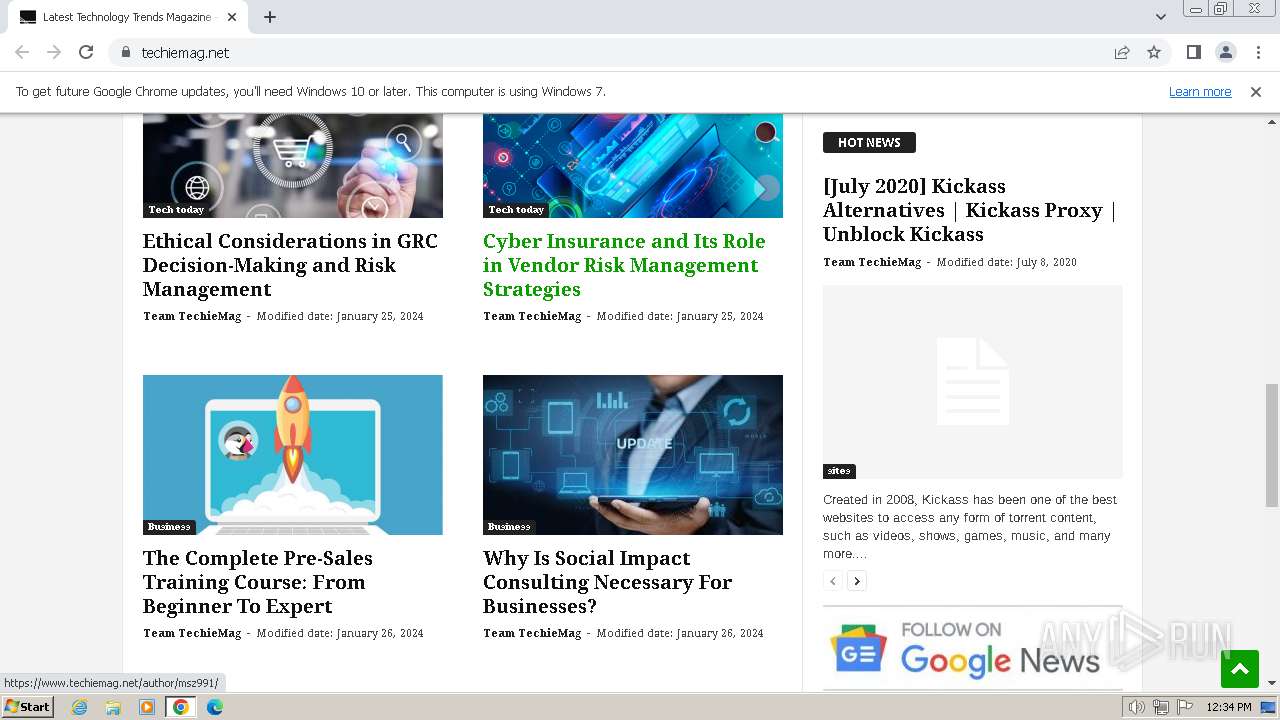Show next hot news item
This screenshot has height=720, width=1280.
[857, 581]
